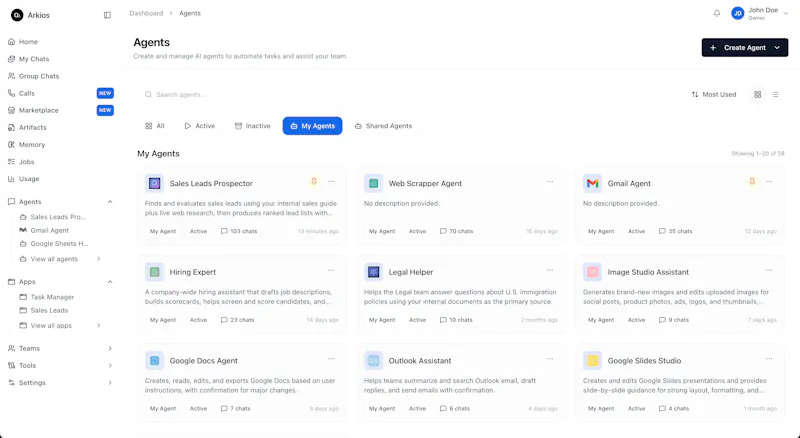The image size is (800, 438).
Task: Click the Google Docs Agent card icon
Action: [155, 360]
